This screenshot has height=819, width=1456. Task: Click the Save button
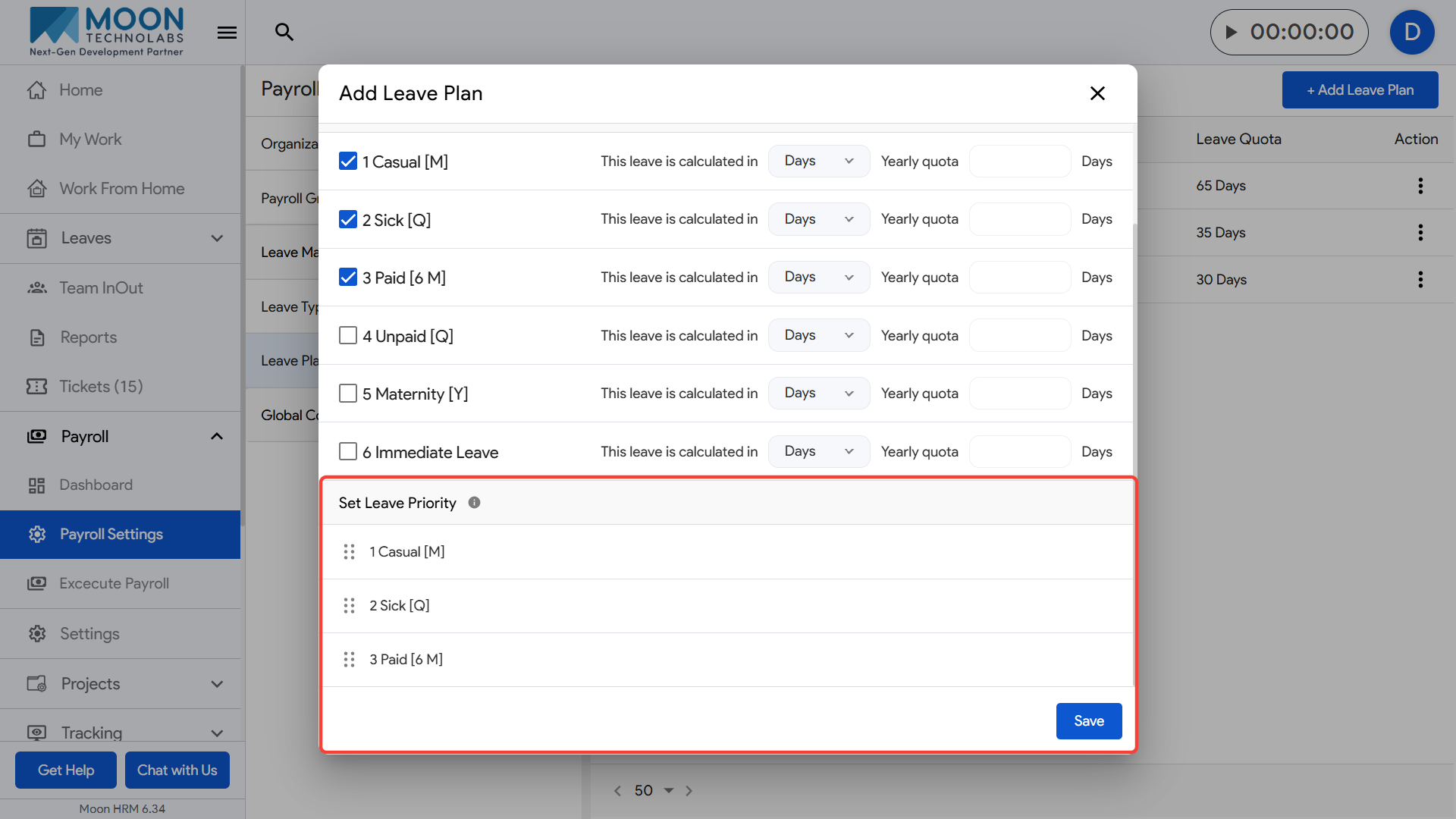pyautogui.click(x=1088, y=721)
